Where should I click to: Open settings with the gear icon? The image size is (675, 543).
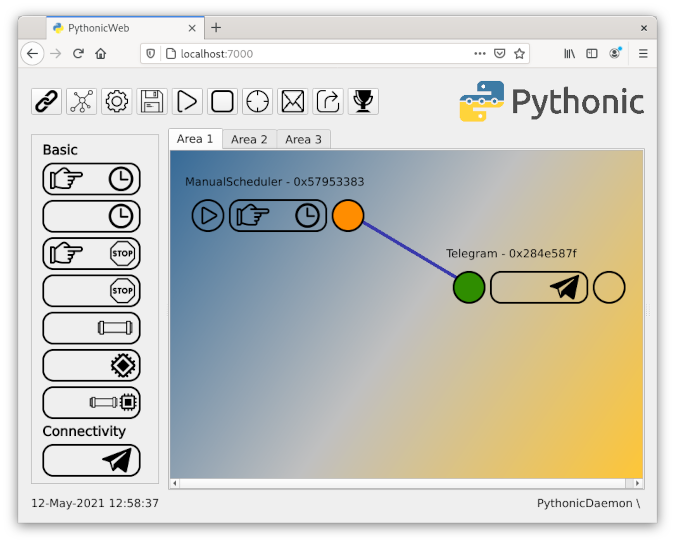[x=117, y=101]
